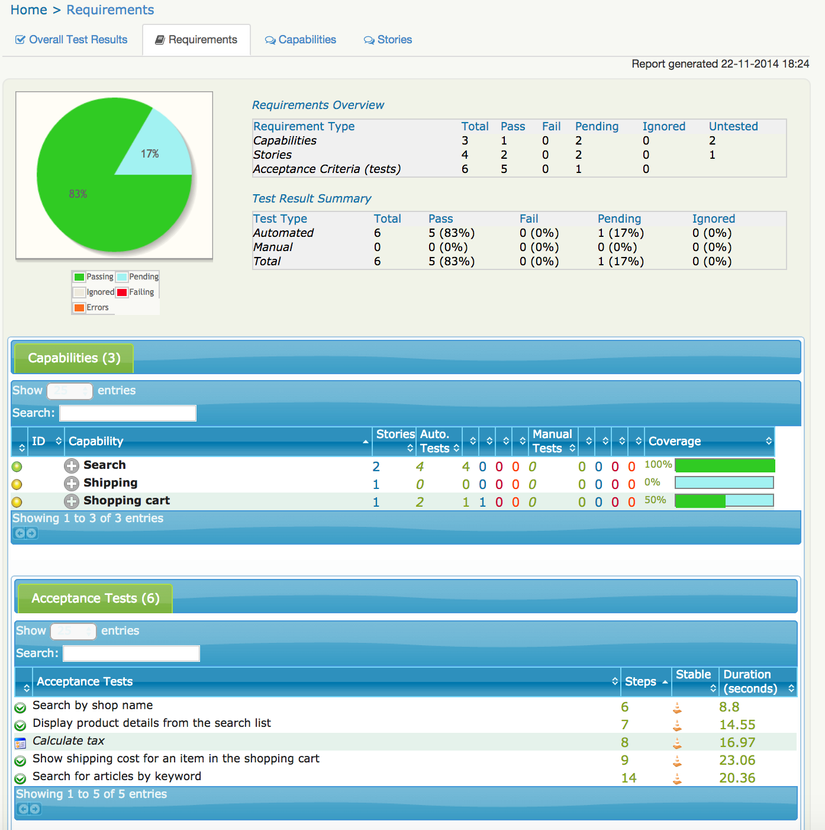Open the Overall Test Results tab

click(x=71, y=40)
